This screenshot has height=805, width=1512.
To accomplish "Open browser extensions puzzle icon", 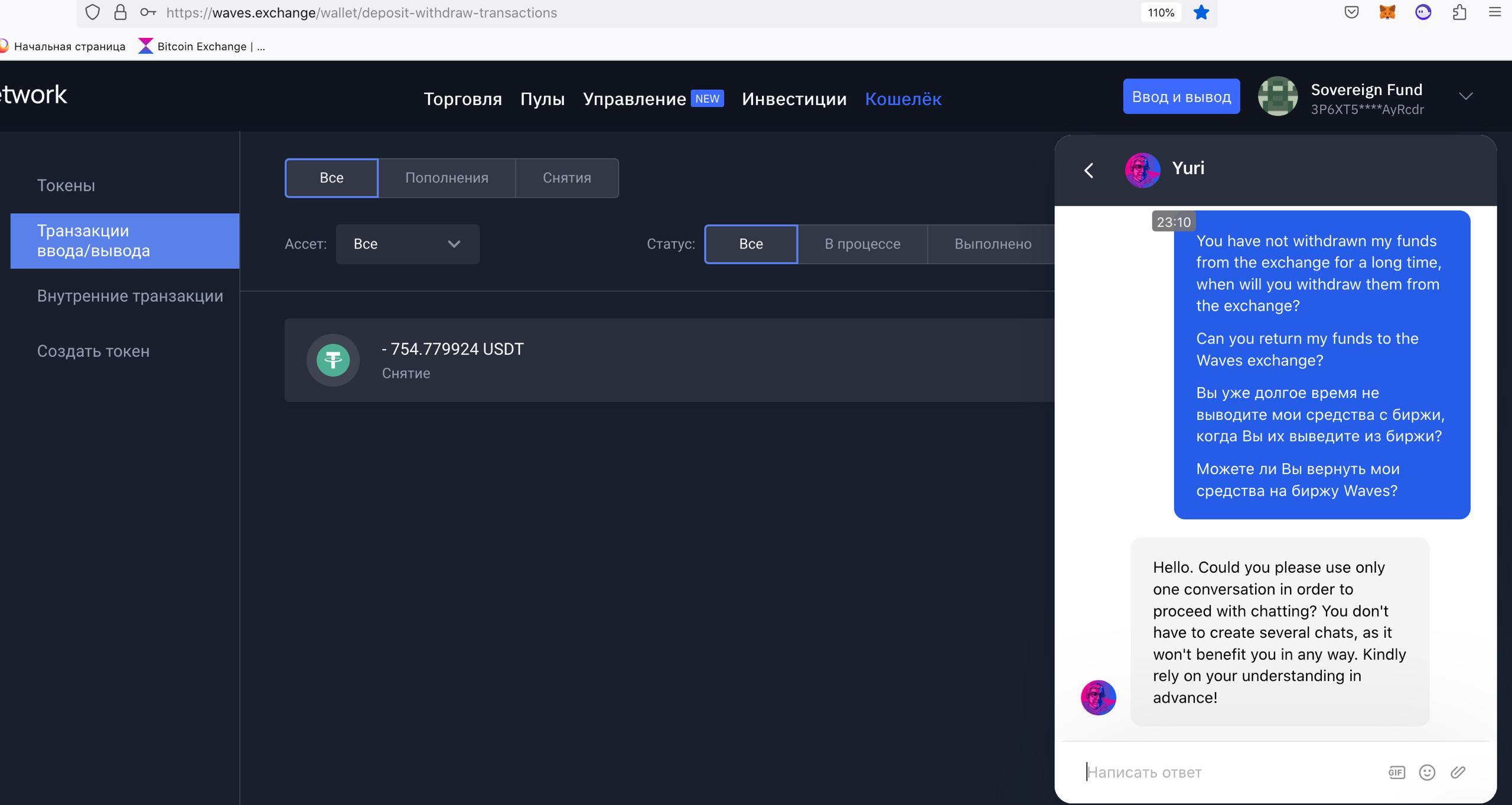I will [1459, 12].
